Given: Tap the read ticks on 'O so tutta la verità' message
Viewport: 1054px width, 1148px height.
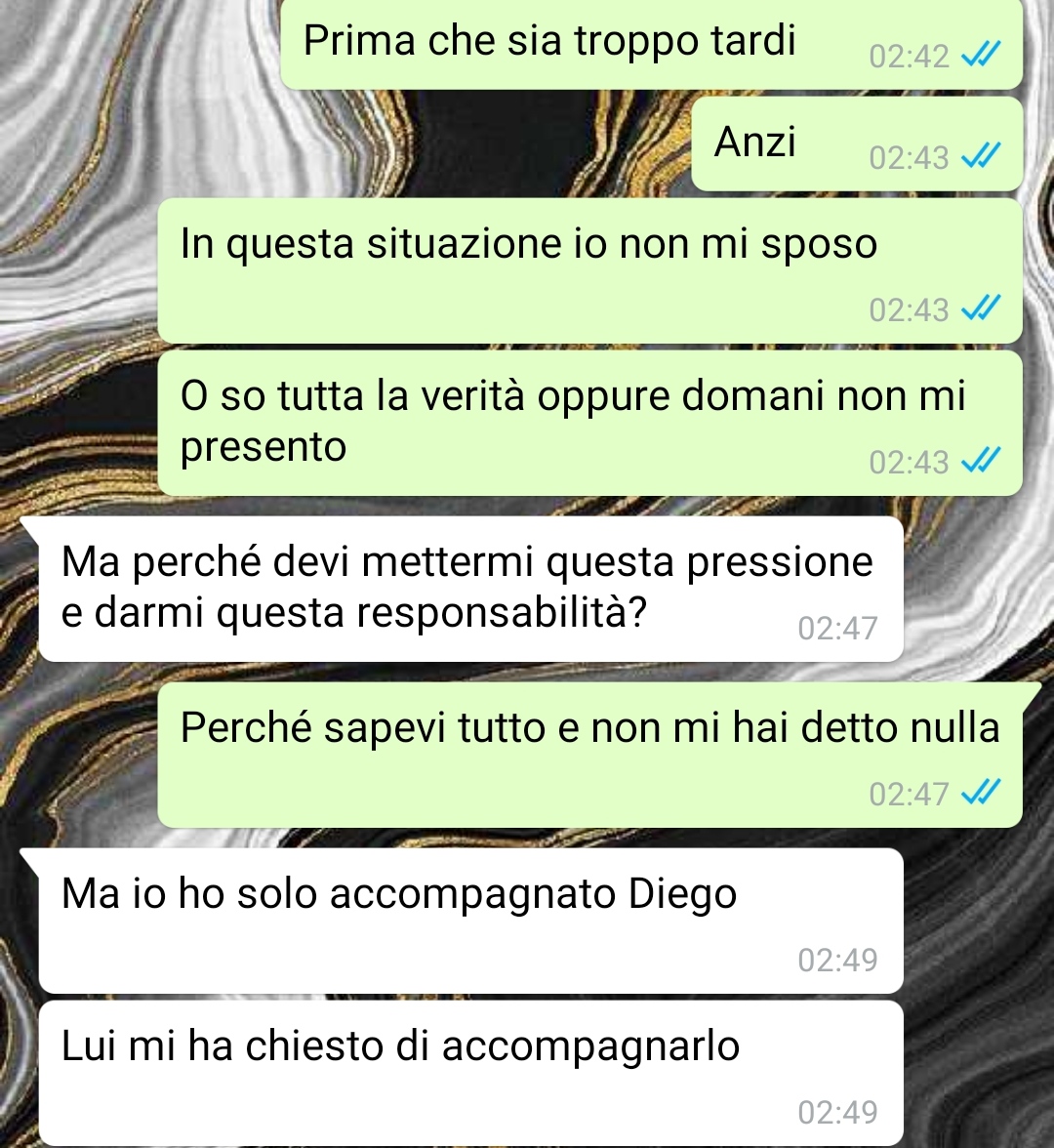Looking at the screenshot, I should (980, 461).
